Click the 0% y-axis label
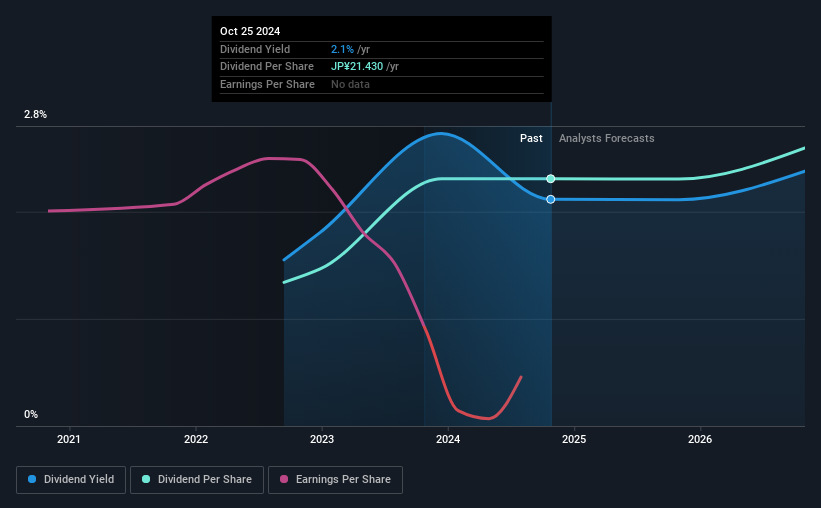Viewport: 821px width, 508px height. click(31, 415)
